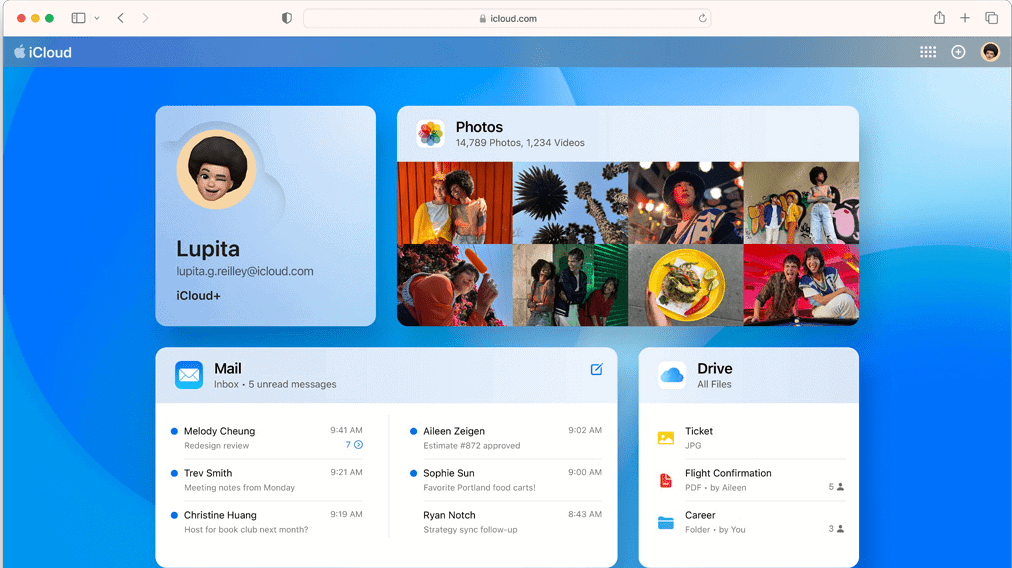This screenshot has width=1012, height=568.
Task: Open the account avatar menu in iCloud header
Action: point(989,52)
